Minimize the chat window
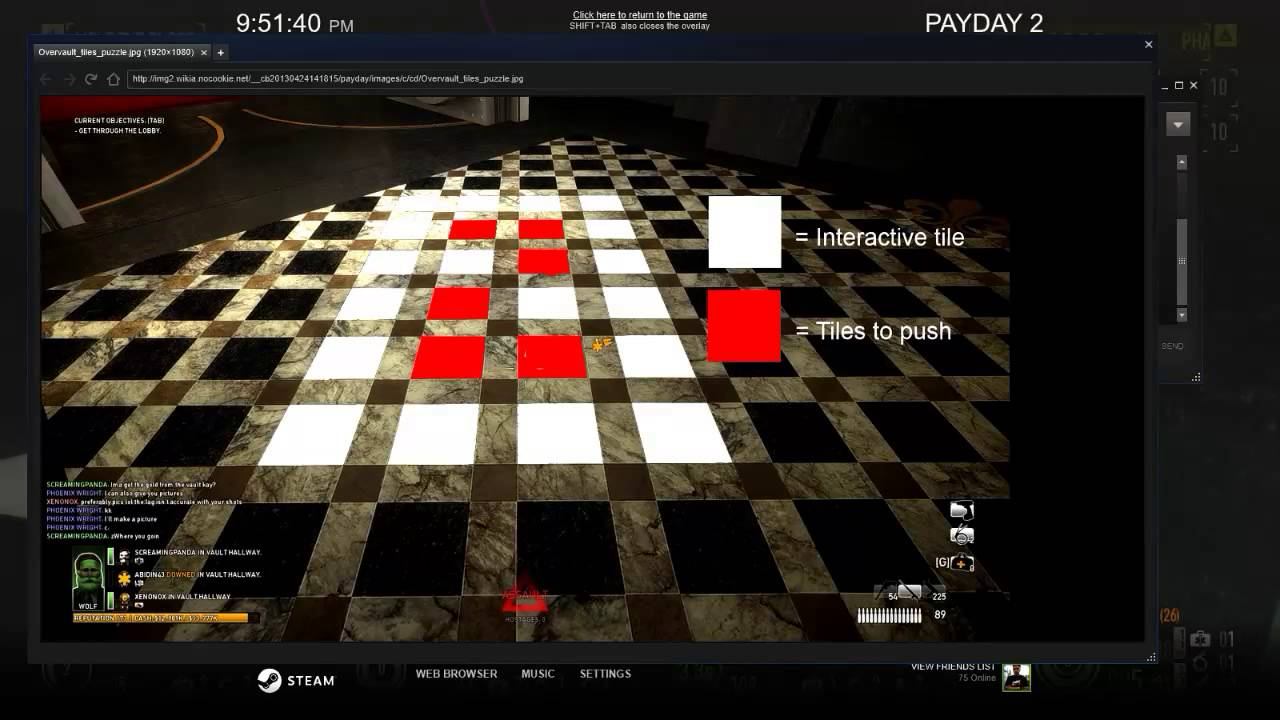The image size is (1280, 720). (1166, 86)
